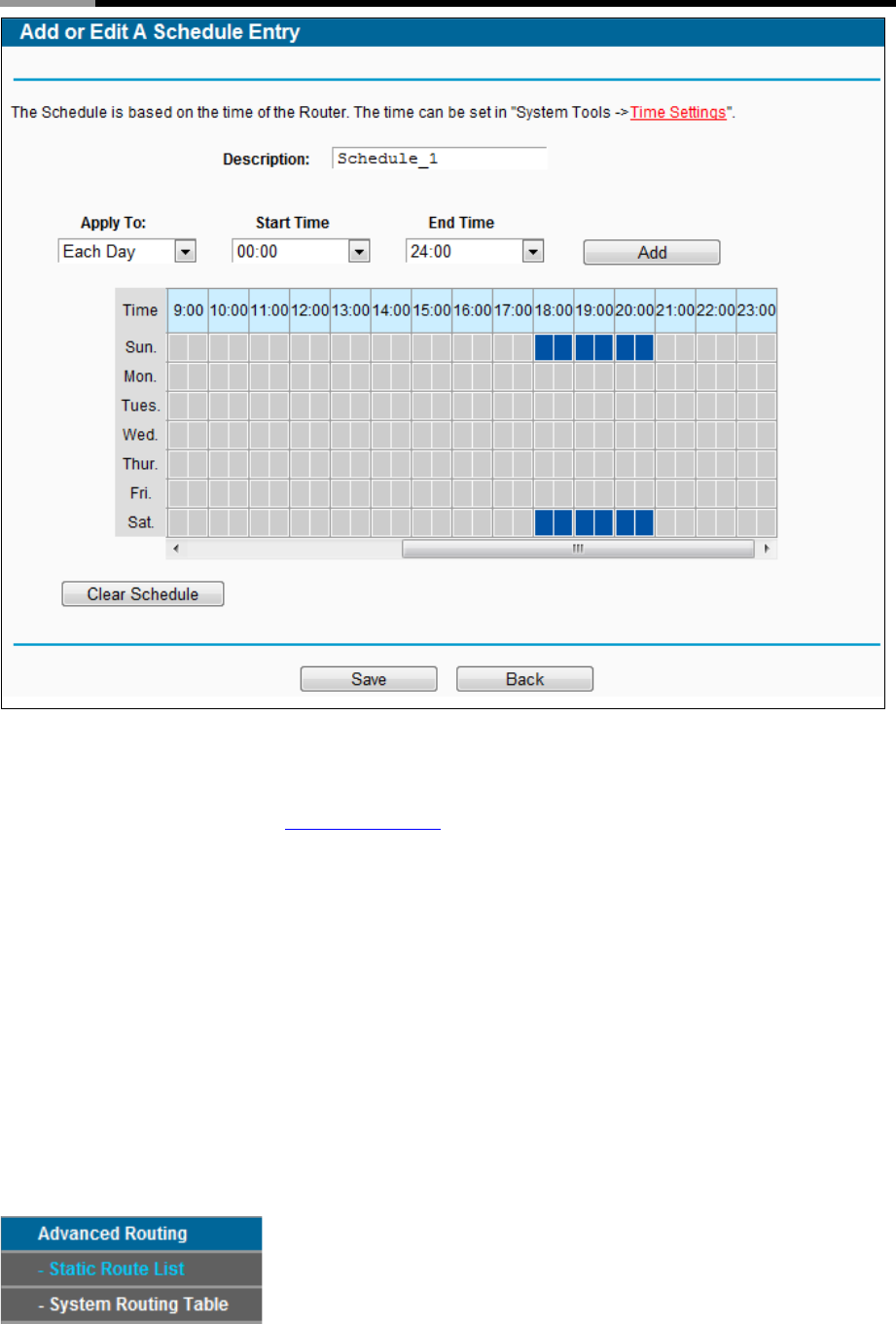
Task: Open the End Time dropdown
Action: coord(475,251)
